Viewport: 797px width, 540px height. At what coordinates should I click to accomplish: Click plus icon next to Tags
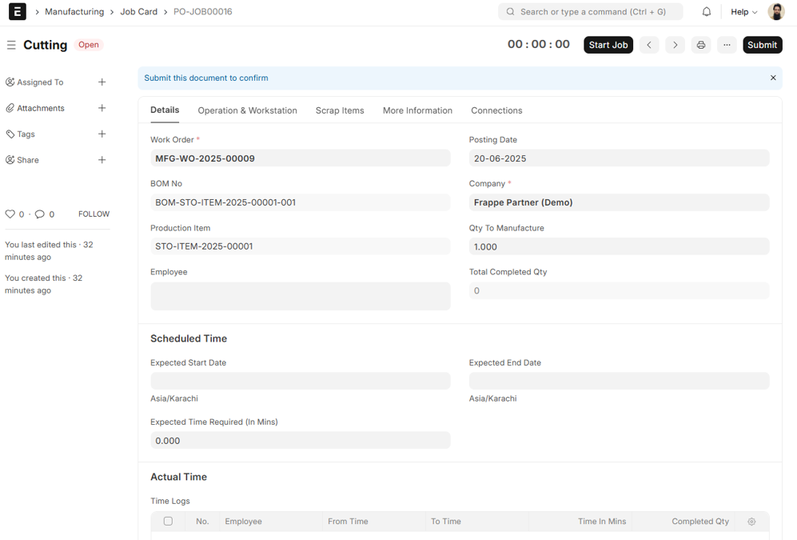(x=102, y=134)
